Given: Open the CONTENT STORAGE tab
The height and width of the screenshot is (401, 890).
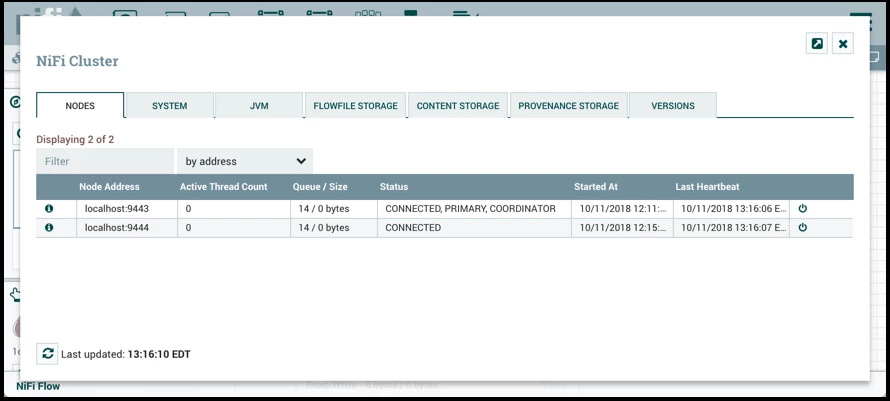Looking at the screenshot, I should coord(458,106).
